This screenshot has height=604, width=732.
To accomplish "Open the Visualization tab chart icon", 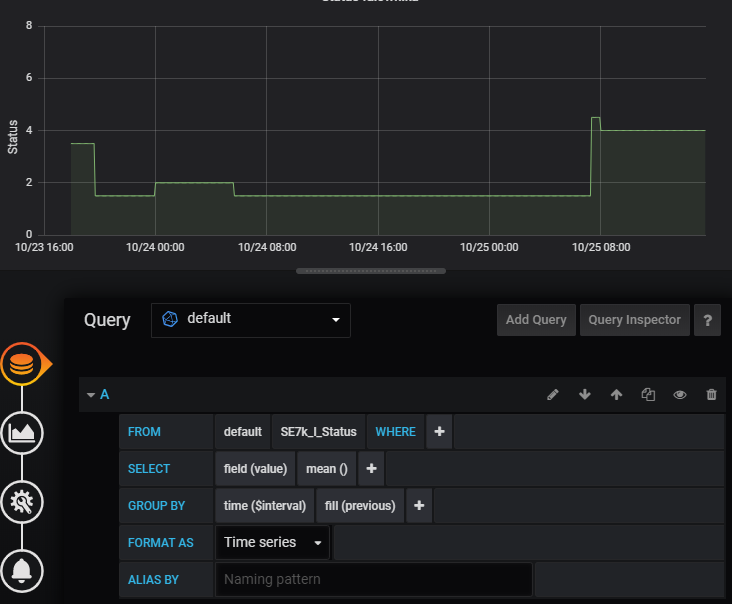I will 22,433.
